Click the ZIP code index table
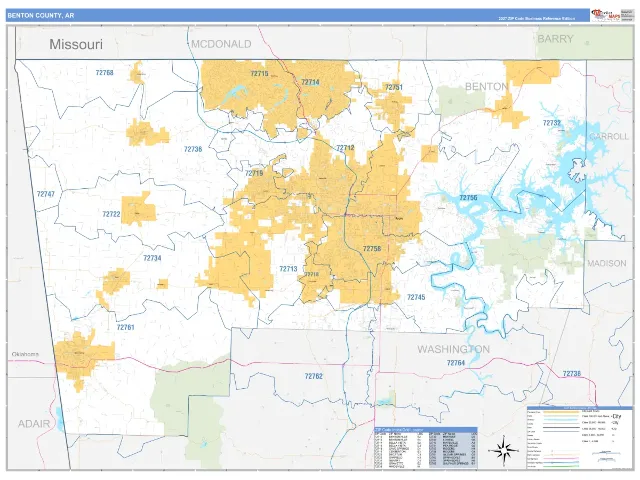Screen dimensions: 640x480 tap(426, 448)
